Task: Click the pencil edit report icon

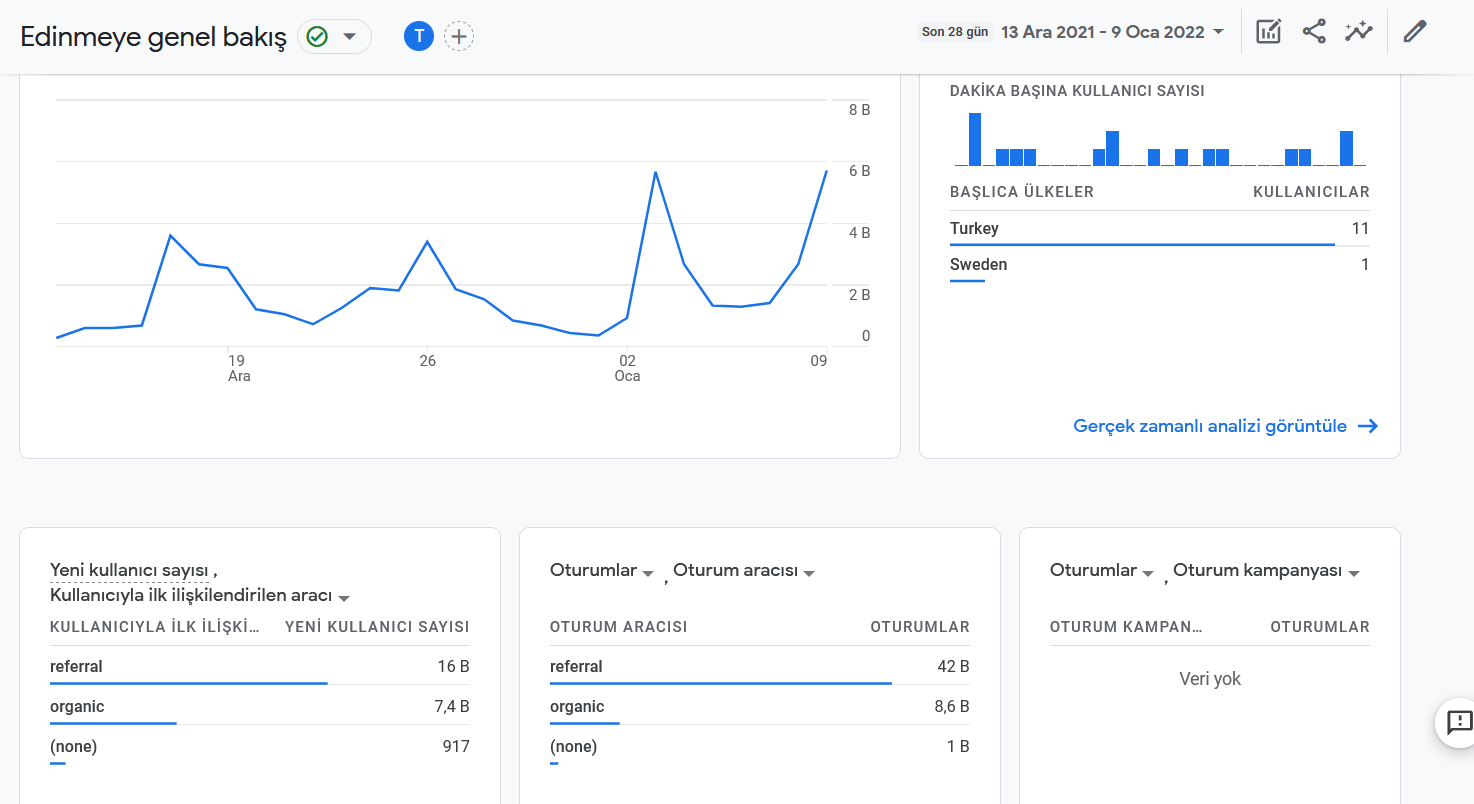Action: click(x=1414, y=32)
